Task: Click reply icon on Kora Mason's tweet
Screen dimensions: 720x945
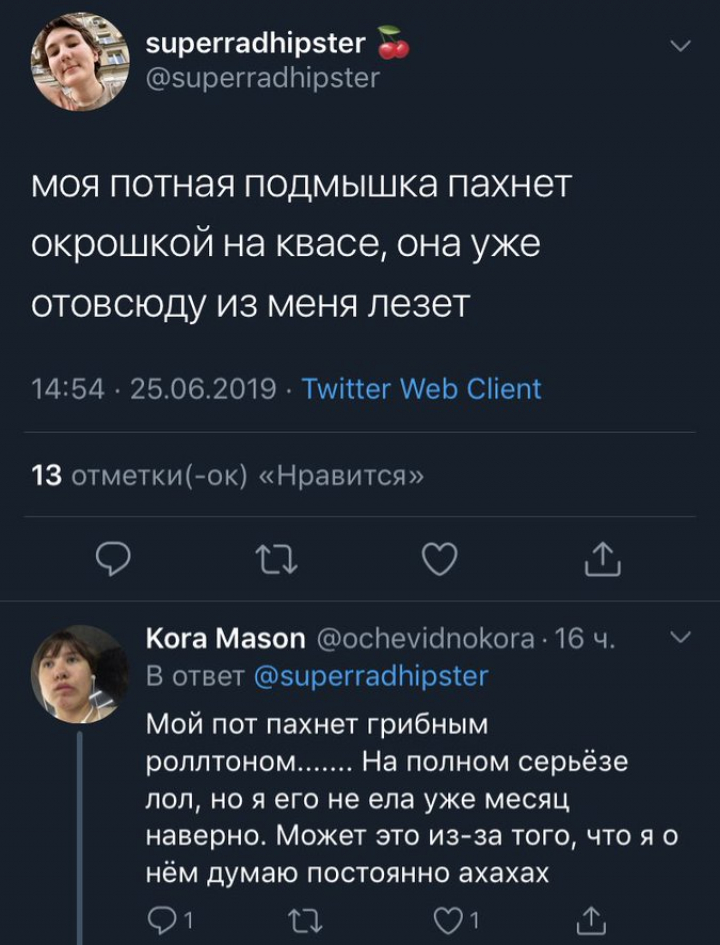Action: click(160, 920)
